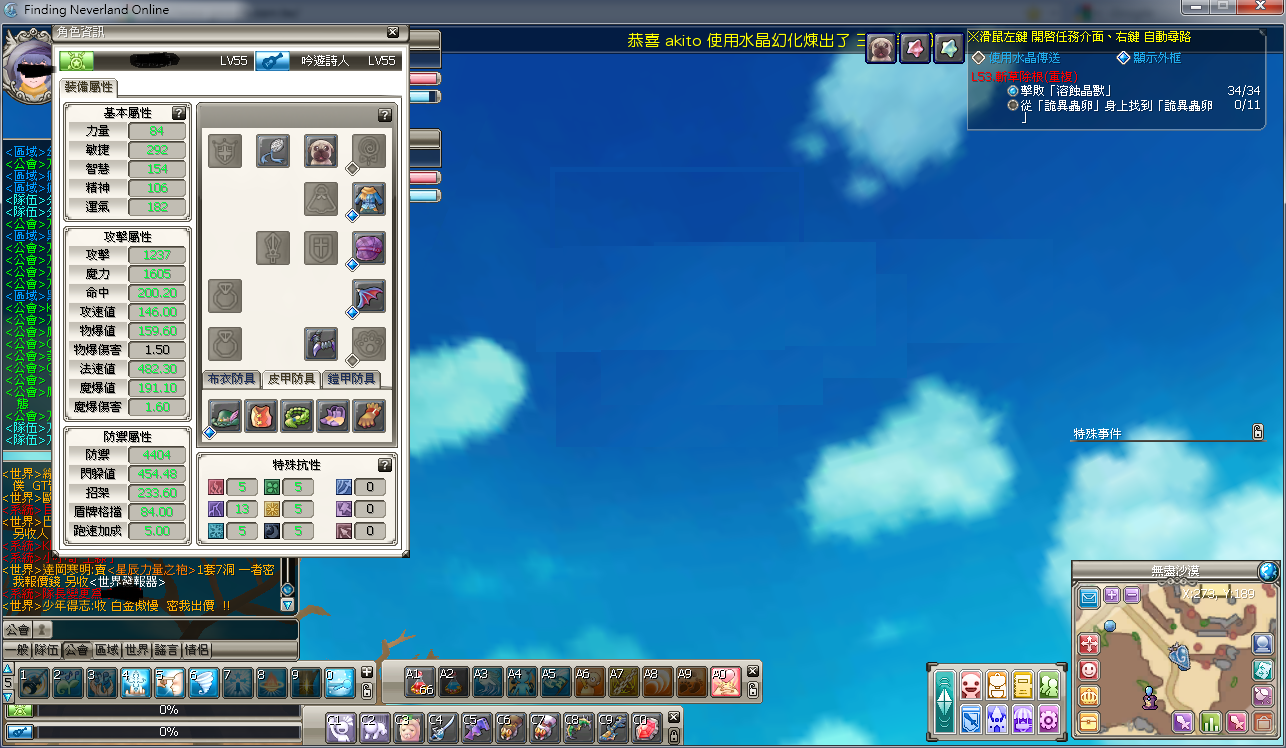Open help for 基本屬性 section
1286x748 pixels.
click(x=179, y=113)
